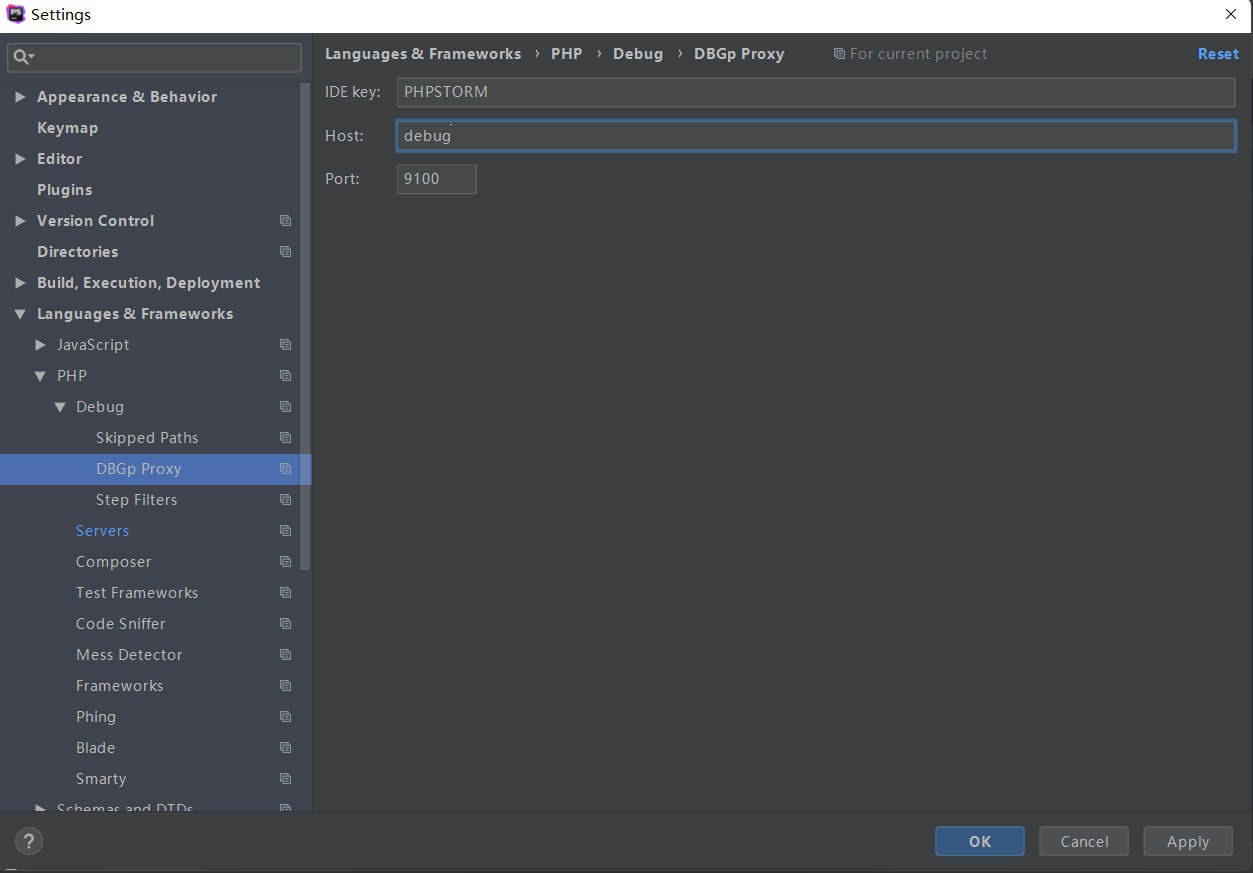Screen dimensions: 1253x873
Task: Open the help question mark button
Action: [x=29, y=842]
